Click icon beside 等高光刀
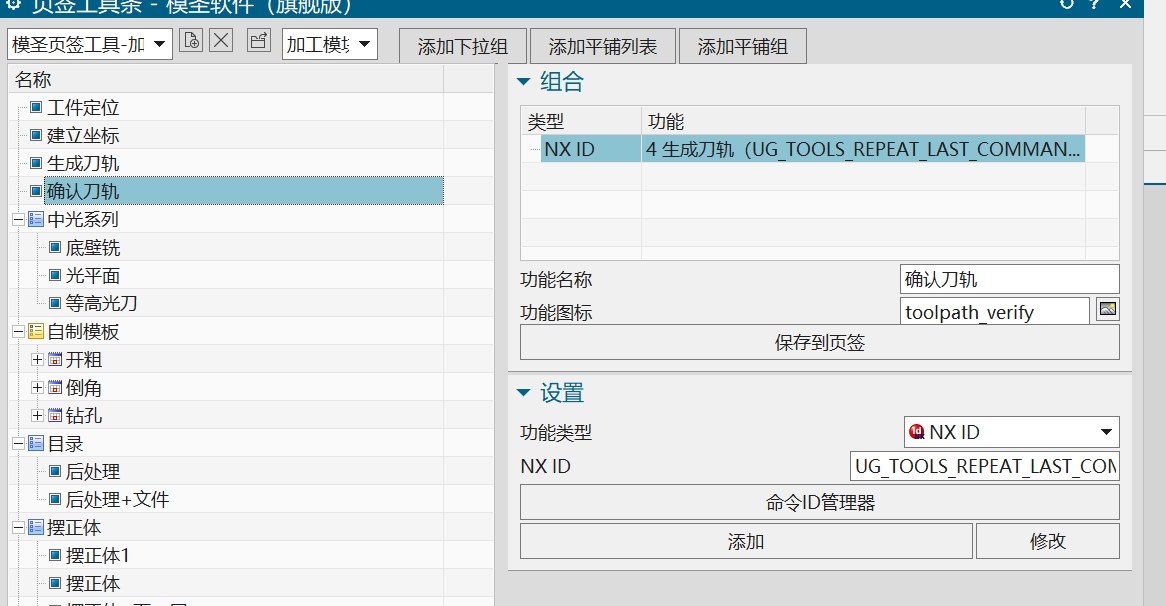This screenshot has height=606, width=1166. pyautogui.click(x=55, y=303)
